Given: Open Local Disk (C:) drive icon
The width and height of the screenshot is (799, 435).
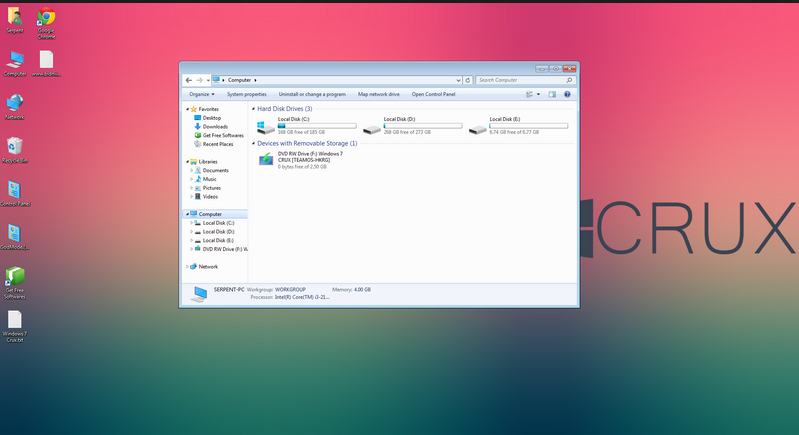Looking at the screenshot, I should 266,127.
